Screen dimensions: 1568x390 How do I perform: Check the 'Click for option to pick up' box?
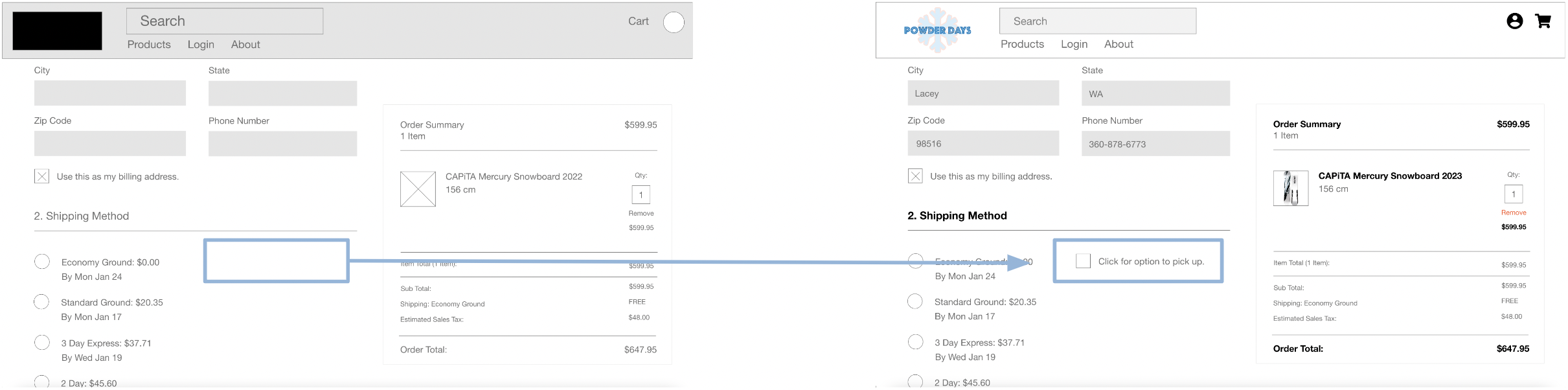coord(1083,261)
